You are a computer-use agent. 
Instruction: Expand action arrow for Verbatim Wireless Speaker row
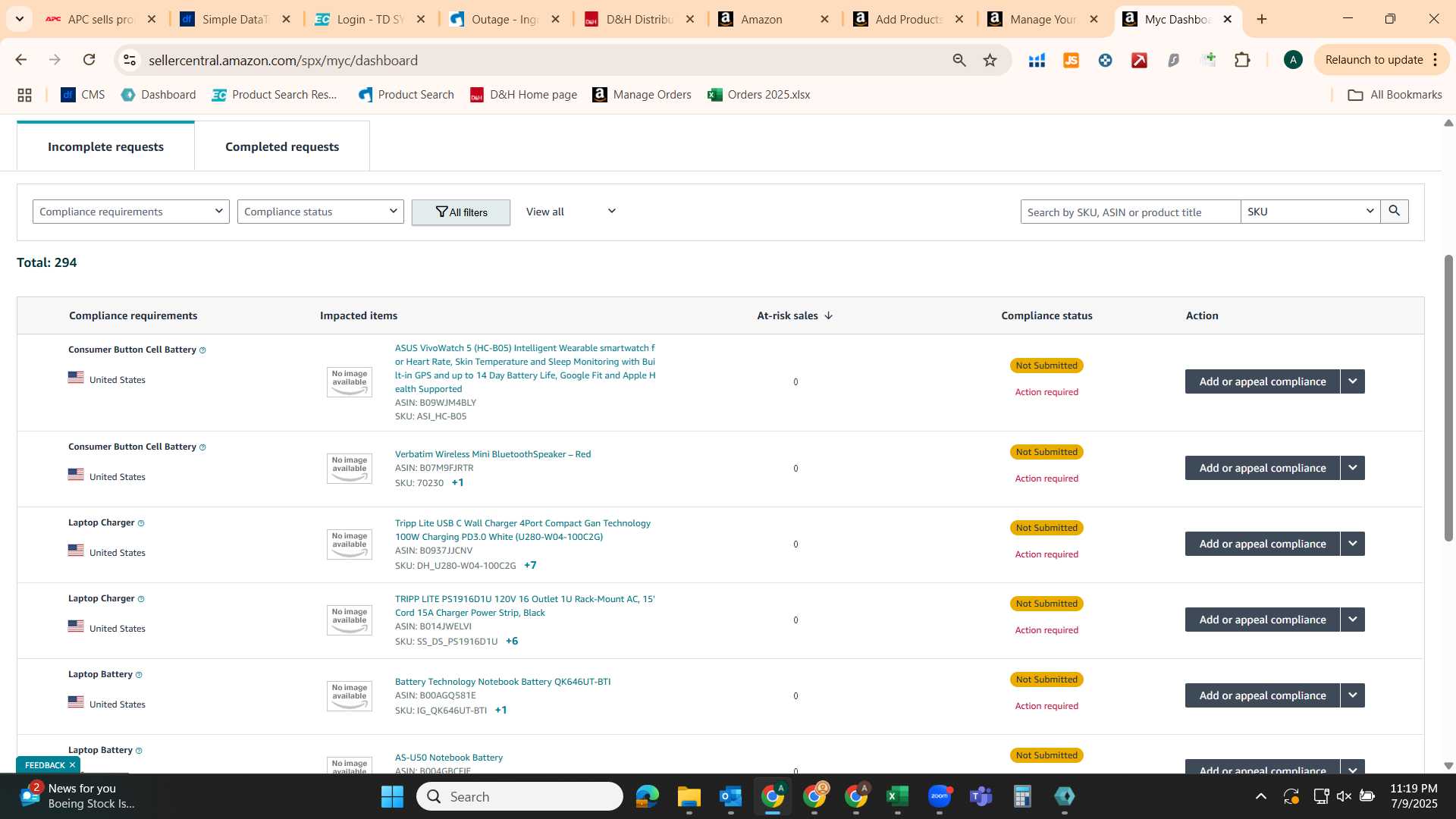pyautogui.click(x=1352, y=468)
